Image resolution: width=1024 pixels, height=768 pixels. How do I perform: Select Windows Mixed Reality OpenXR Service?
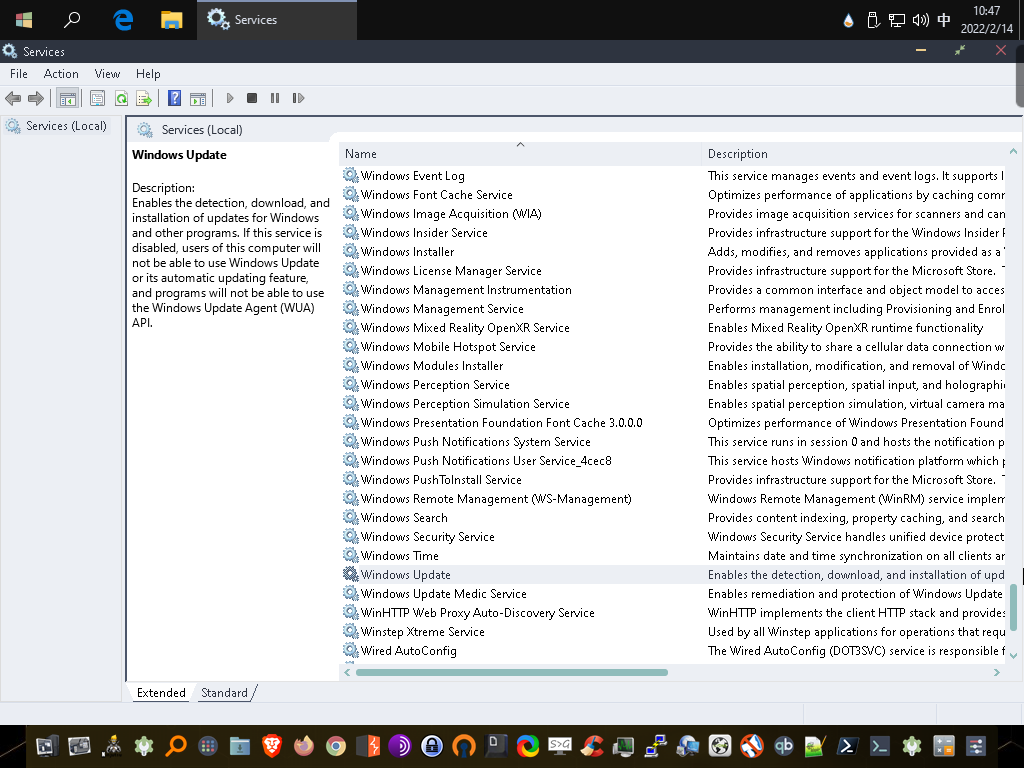673,328
